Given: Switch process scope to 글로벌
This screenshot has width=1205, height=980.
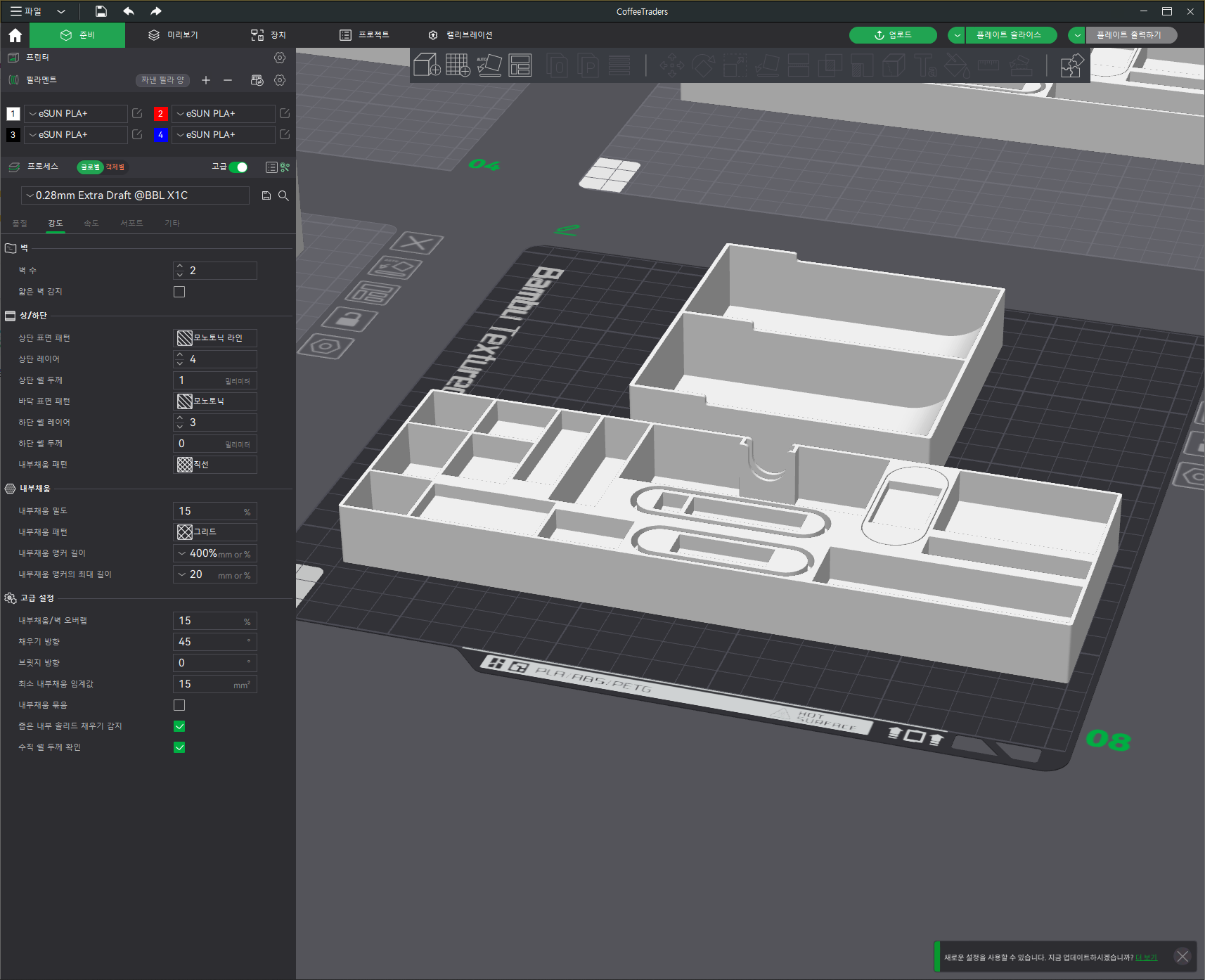Looking at the screenshot, I should coord(90,167).
